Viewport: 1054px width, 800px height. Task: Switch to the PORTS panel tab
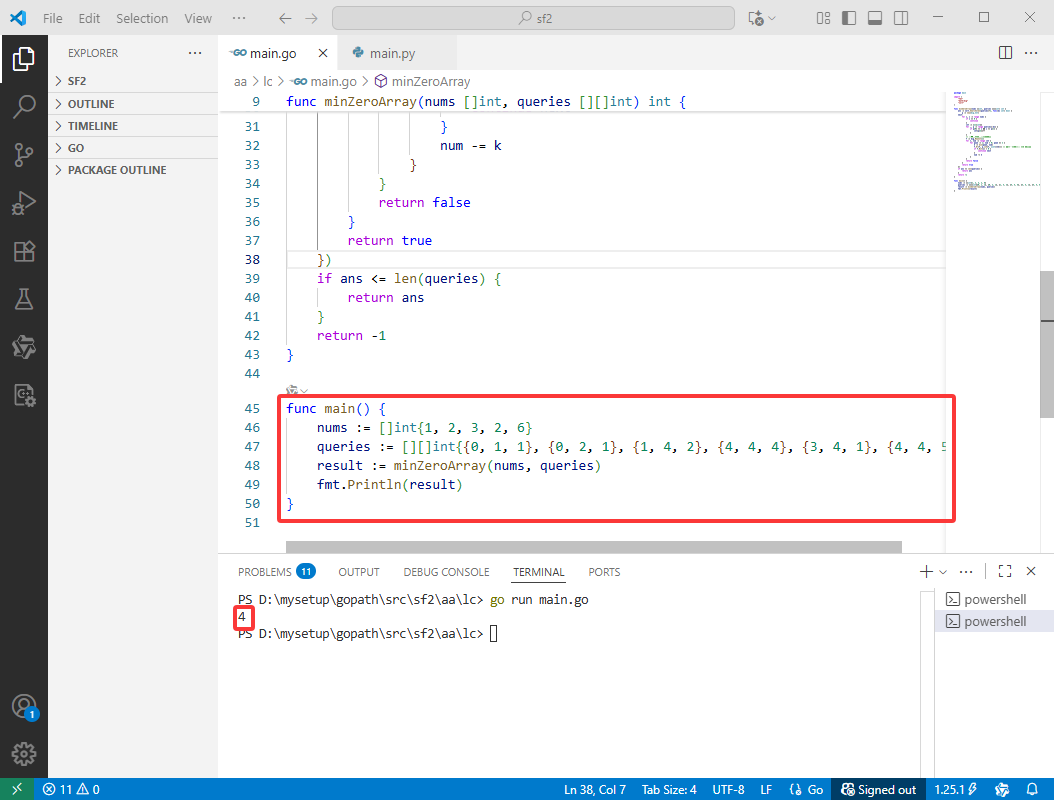[x=604, y=572]
